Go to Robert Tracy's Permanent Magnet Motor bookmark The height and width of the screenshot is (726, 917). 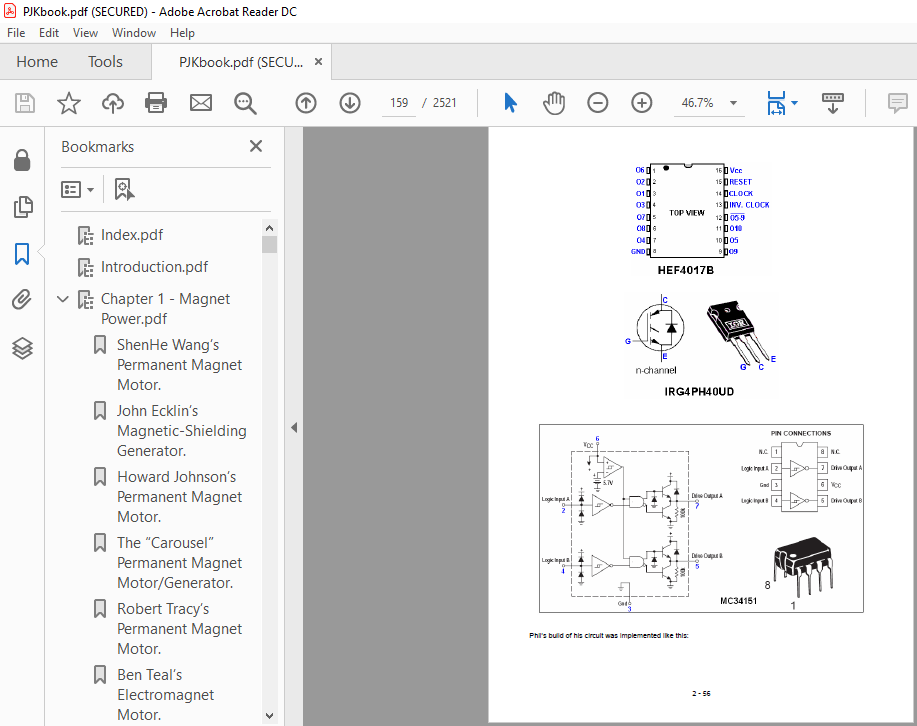tap(180, 629)
